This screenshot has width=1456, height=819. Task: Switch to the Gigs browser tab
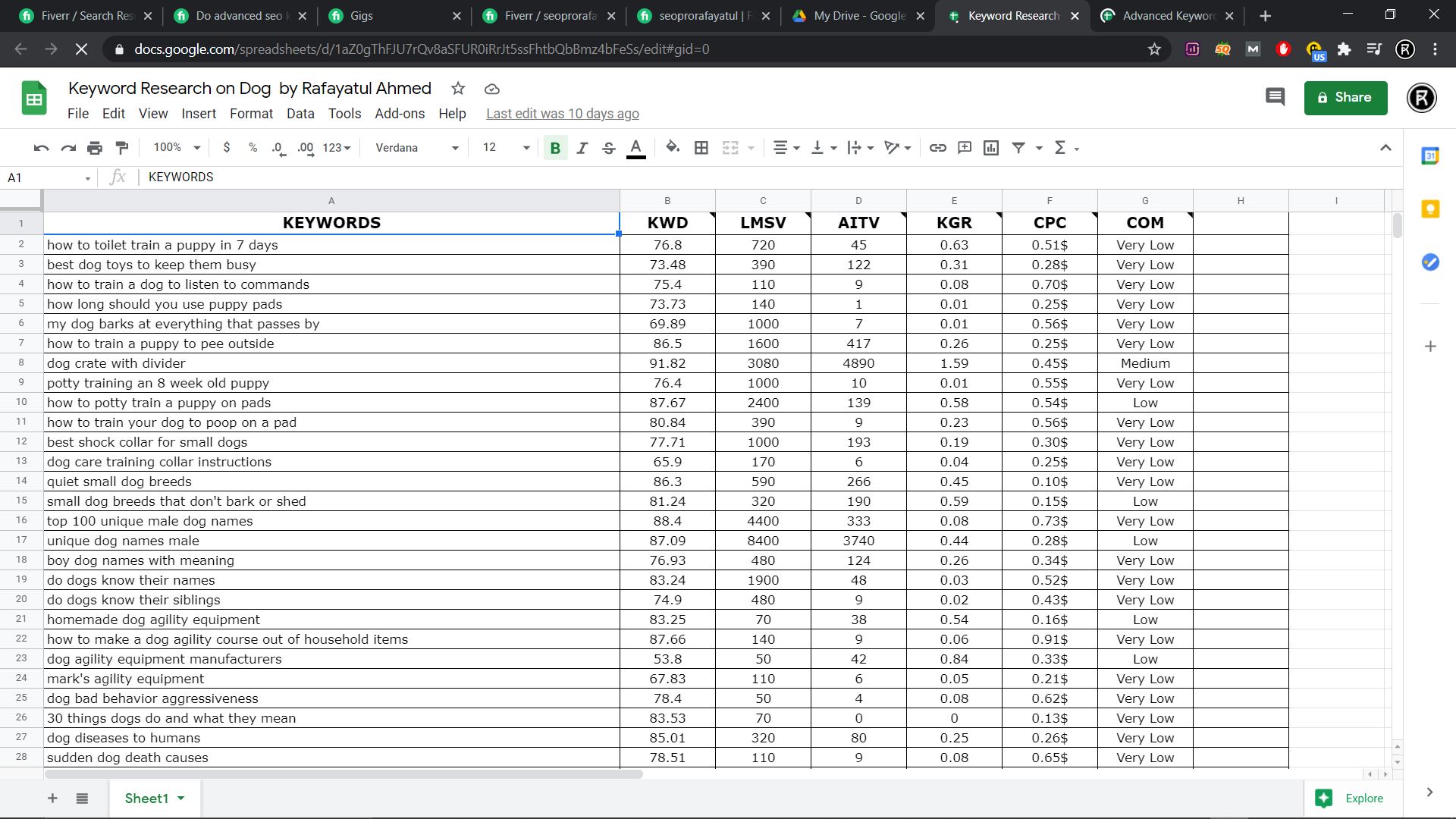[x=362, y=15]
